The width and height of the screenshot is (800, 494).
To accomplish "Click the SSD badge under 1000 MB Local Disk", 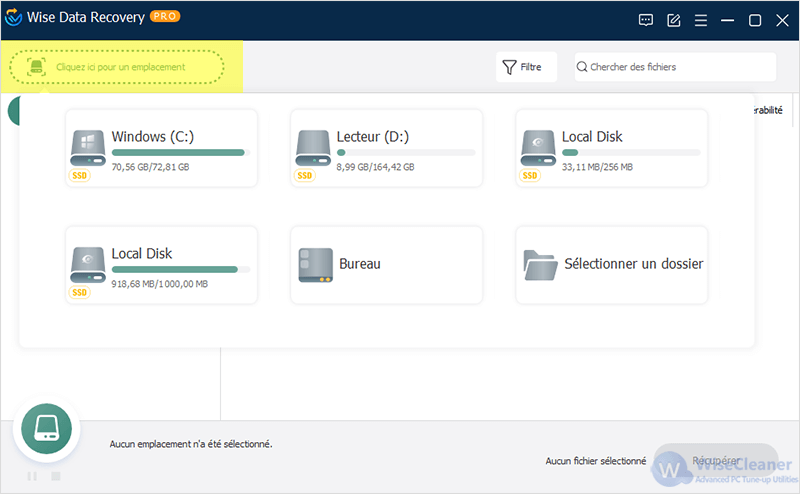I will 79,292.
